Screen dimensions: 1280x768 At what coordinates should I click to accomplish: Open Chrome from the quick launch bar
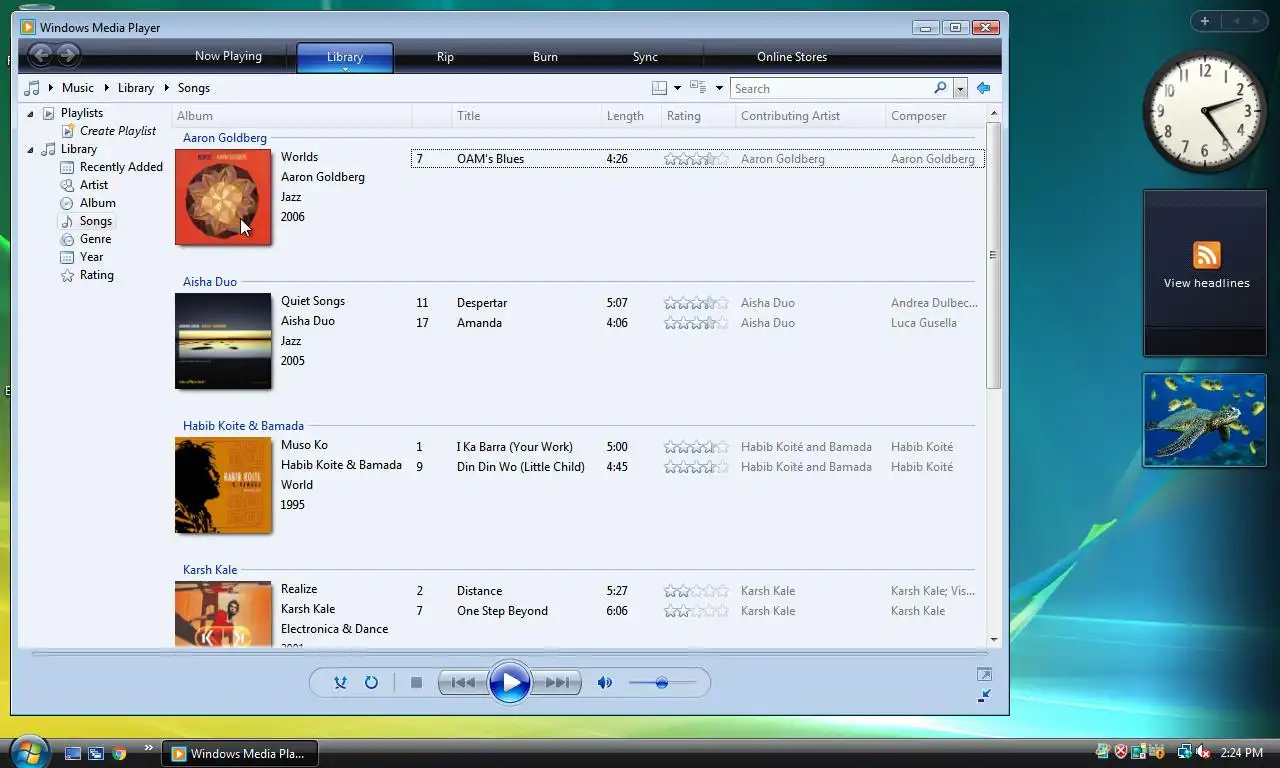coord(119,753)
